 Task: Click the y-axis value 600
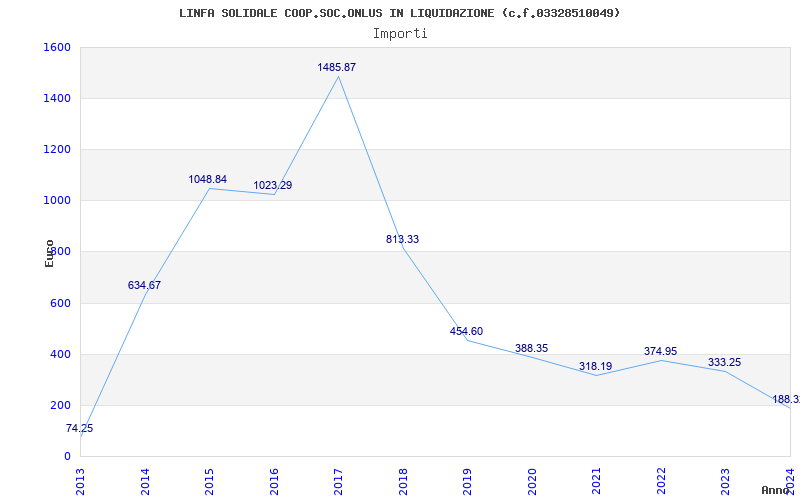60,304
